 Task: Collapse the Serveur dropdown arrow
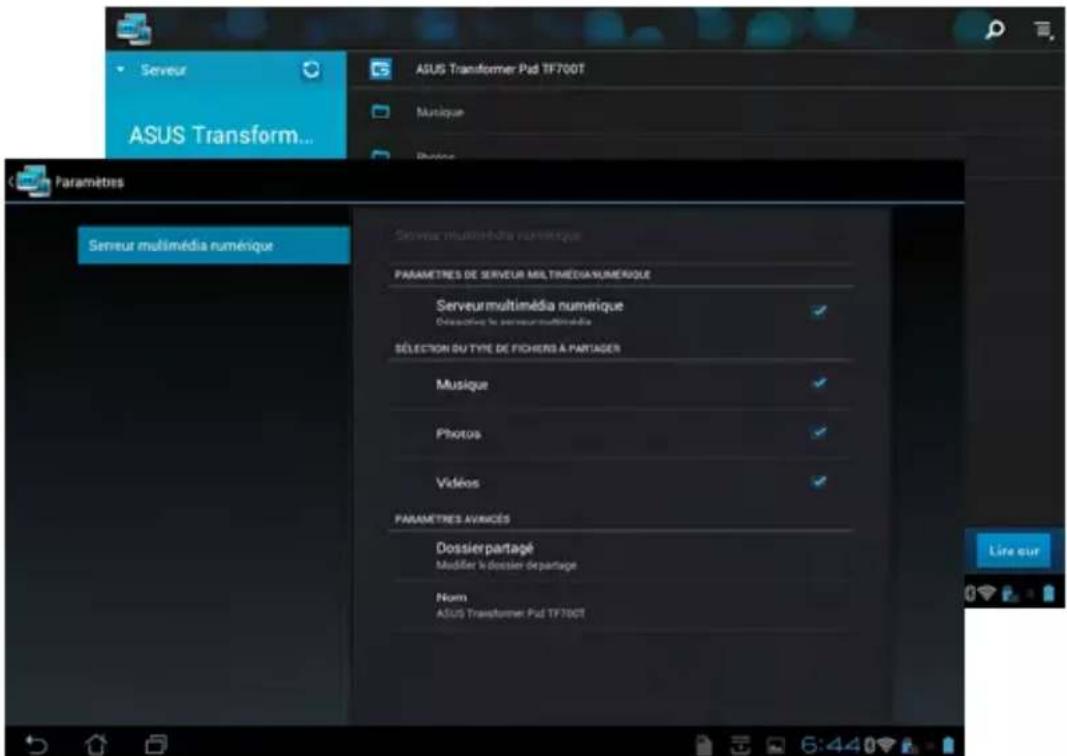(x=120, y=69)
